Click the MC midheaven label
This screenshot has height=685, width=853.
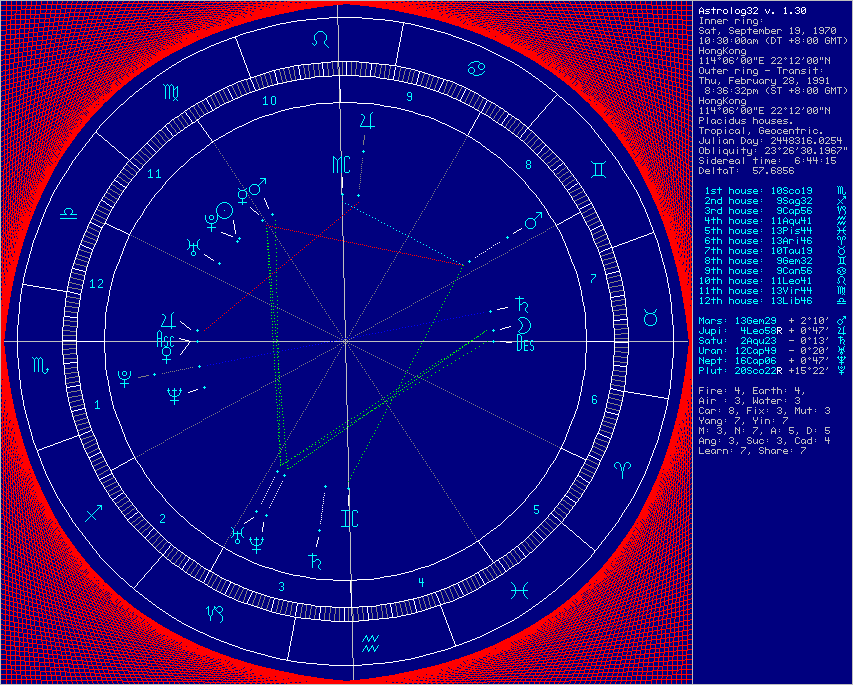[x=340, y=165]
